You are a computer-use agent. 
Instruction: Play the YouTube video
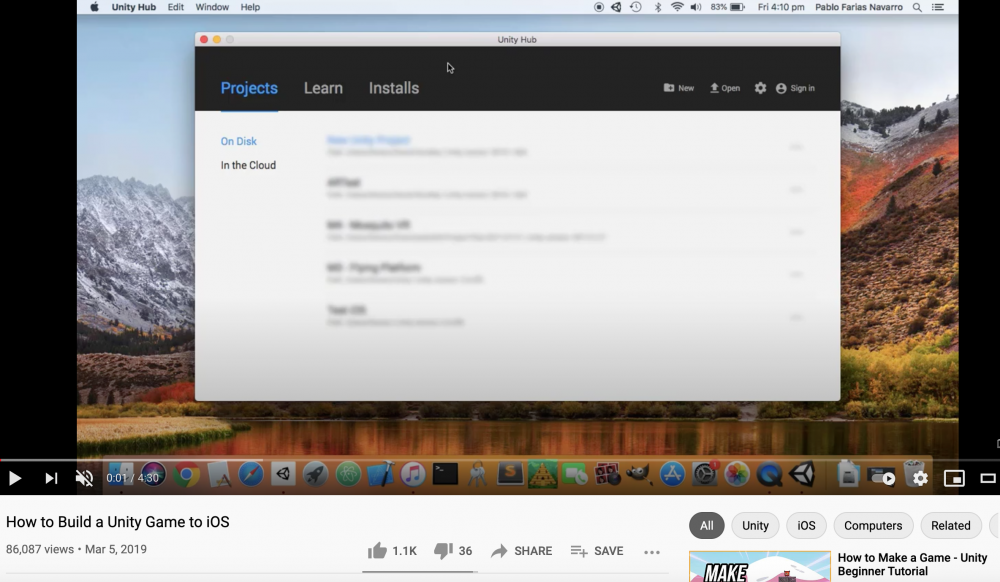(15, 478)
